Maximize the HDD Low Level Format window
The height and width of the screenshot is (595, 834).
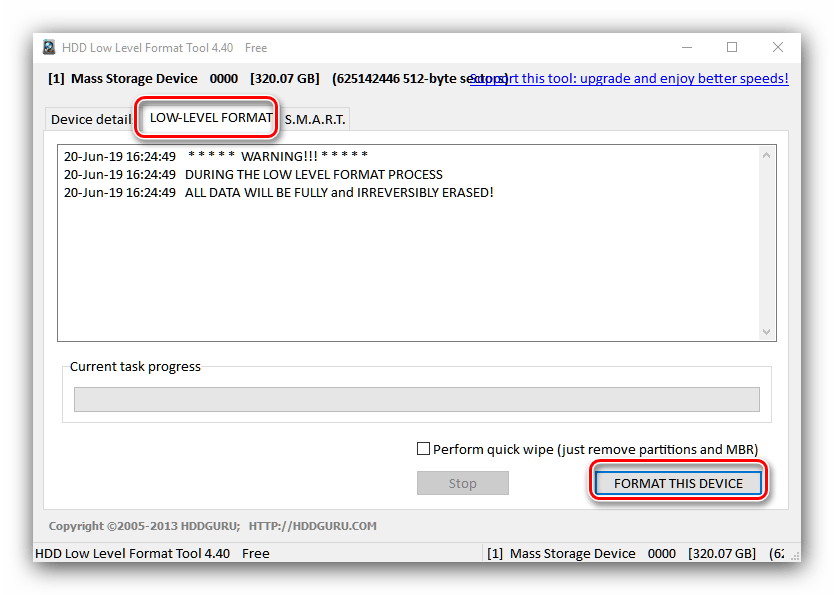[732, 47]
